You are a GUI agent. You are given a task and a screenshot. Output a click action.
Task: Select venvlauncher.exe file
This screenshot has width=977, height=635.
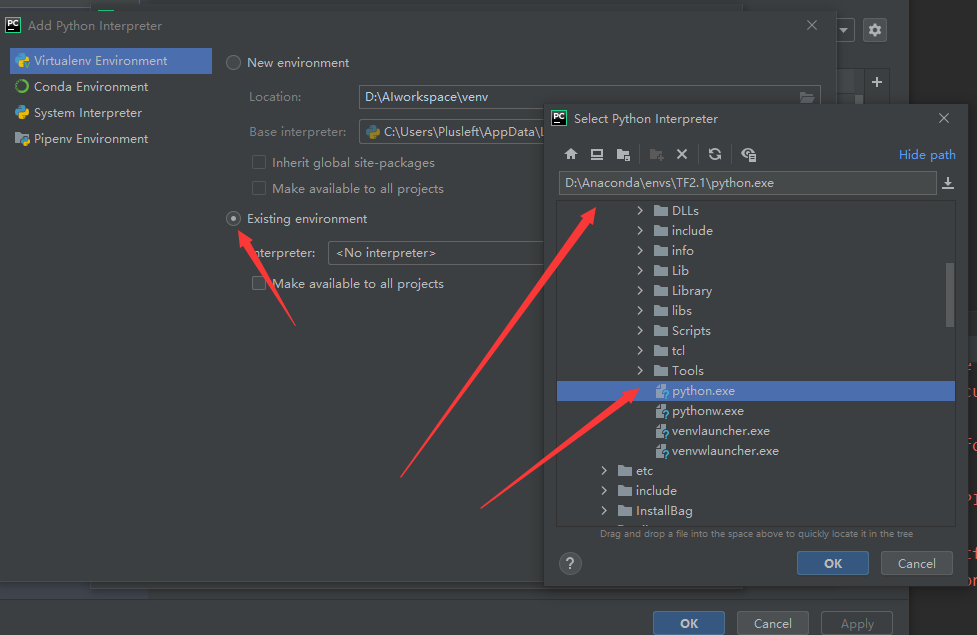(x=720, y=431)
